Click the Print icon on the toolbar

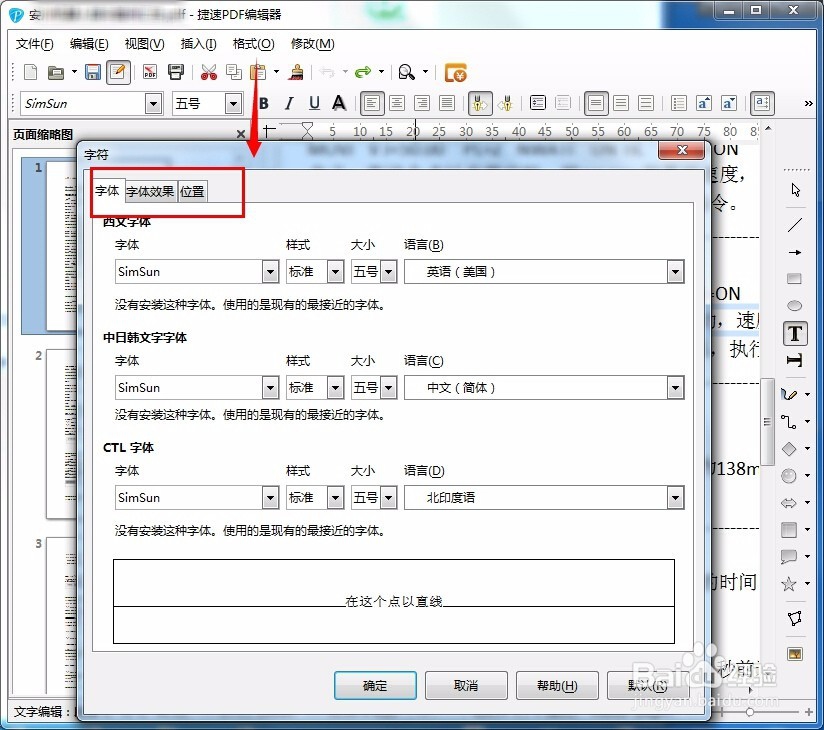pos(178,72)
